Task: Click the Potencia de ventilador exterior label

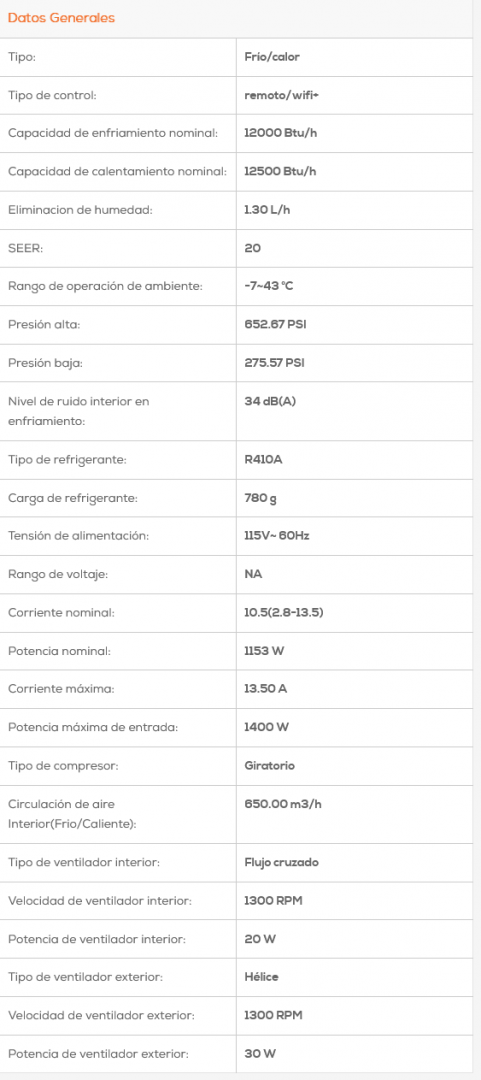Action: click(98, 1054)
